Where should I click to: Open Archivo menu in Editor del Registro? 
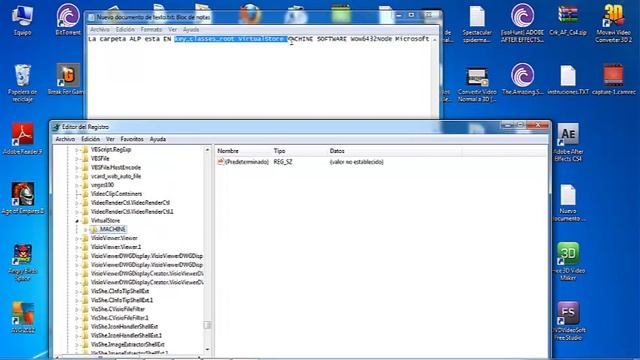(x=65, y=139)
